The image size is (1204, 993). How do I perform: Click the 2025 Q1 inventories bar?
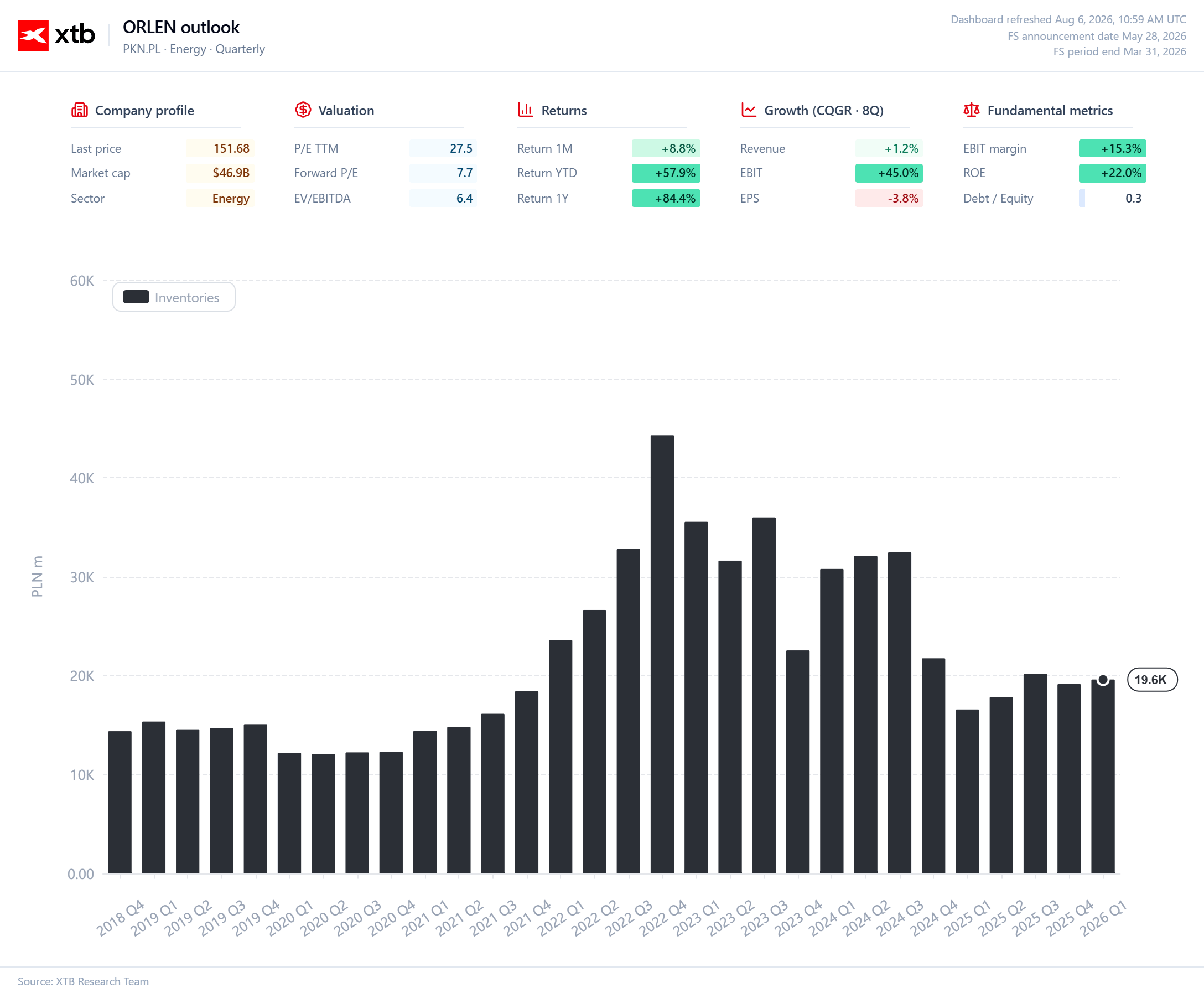pos(967,792)
